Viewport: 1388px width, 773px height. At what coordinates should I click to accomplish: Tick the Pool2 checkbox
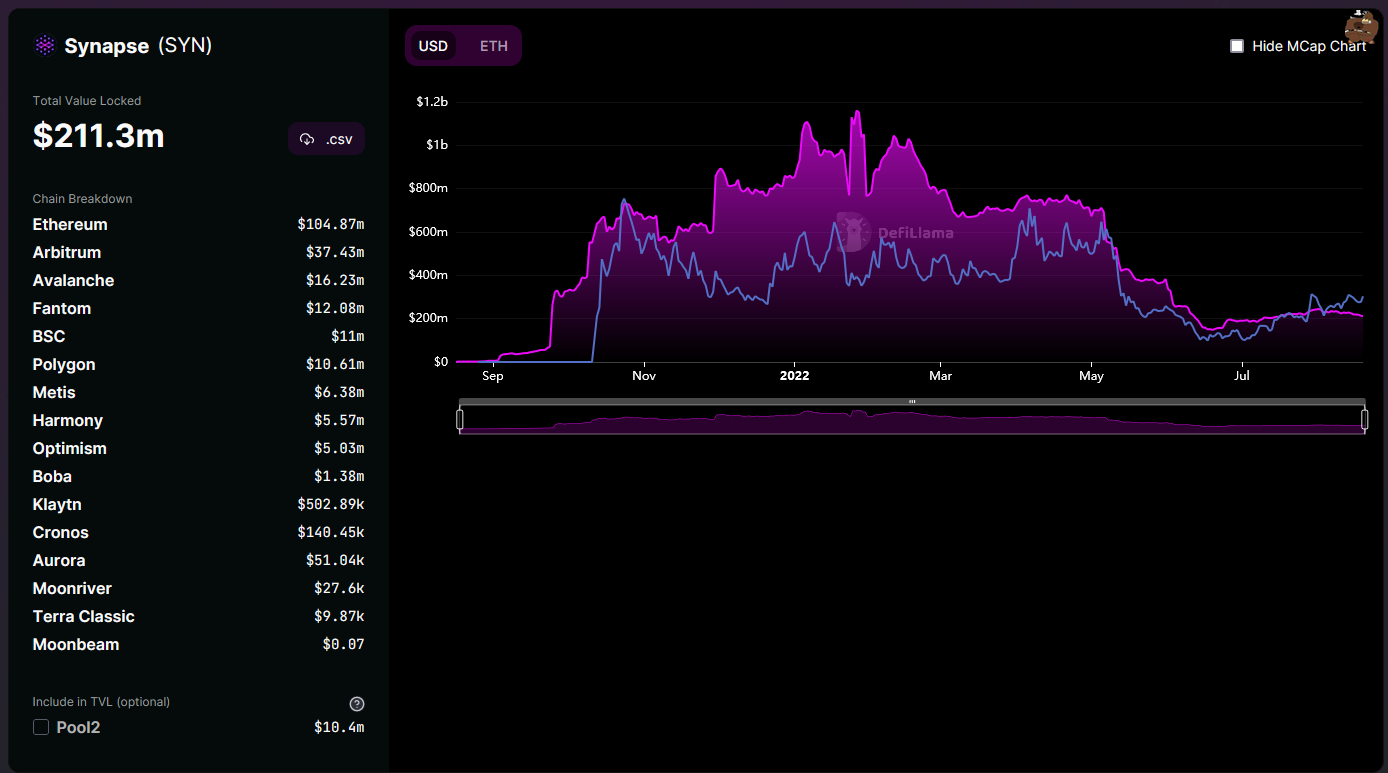pos(41,728)
